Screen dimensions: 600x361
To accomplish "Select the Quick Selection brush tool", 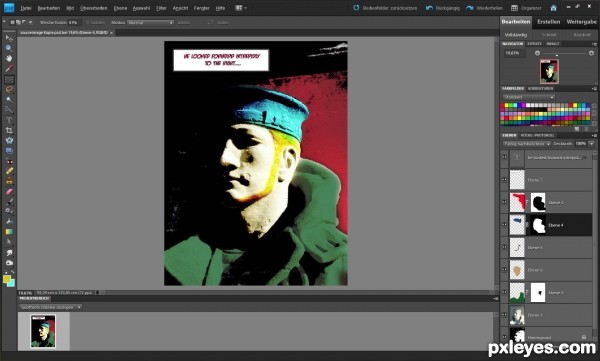I will click(x=9, y=110).
